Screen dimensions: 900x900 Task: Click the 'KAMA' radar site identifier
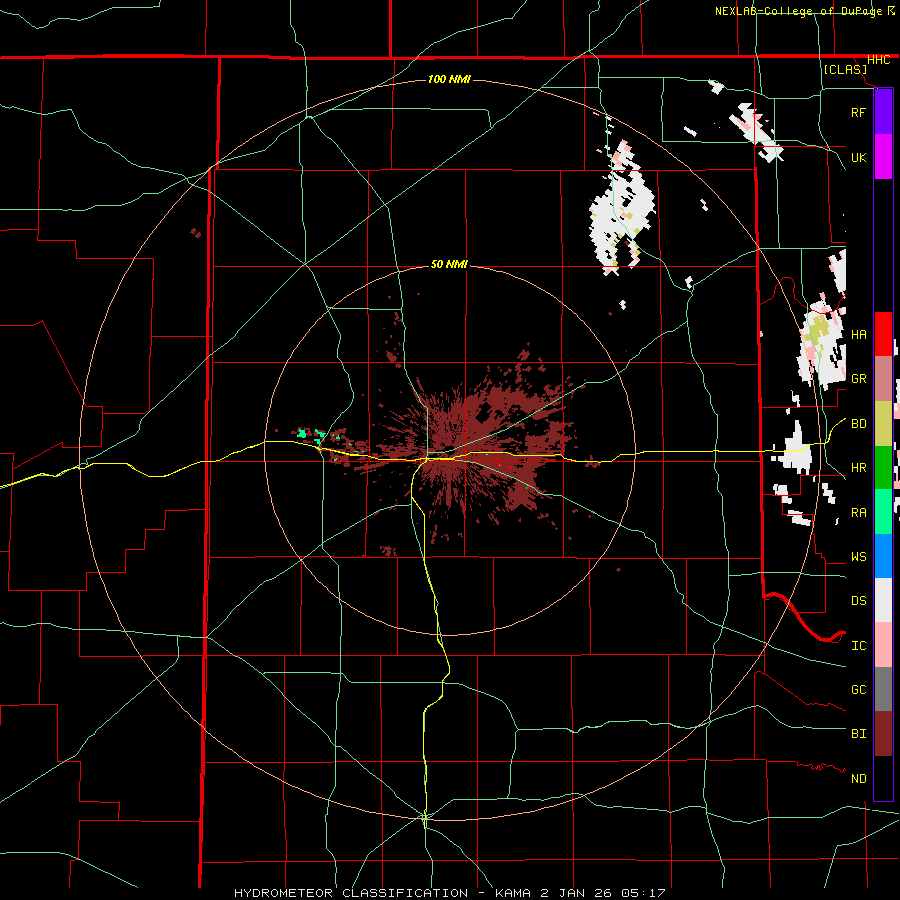click(513, 893)
